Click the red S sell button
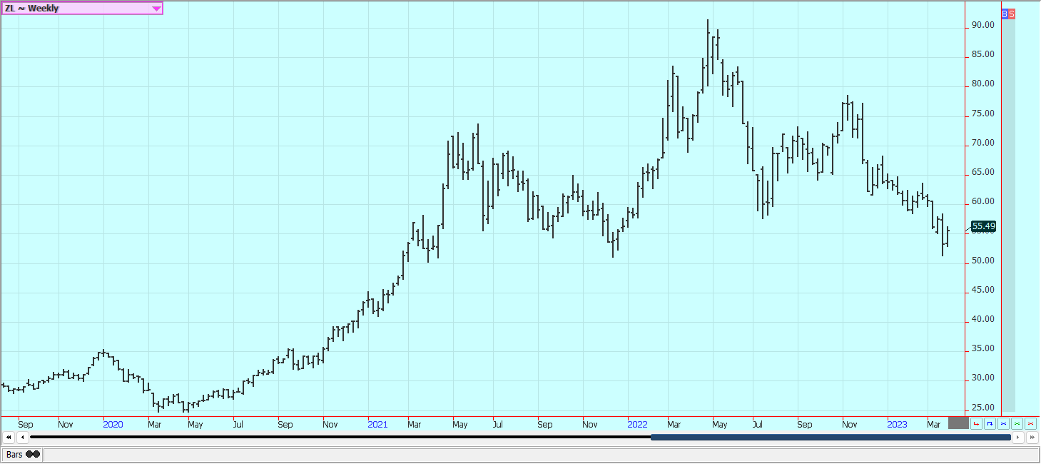The image size is (1042, 464). (x=1012, y=14)
